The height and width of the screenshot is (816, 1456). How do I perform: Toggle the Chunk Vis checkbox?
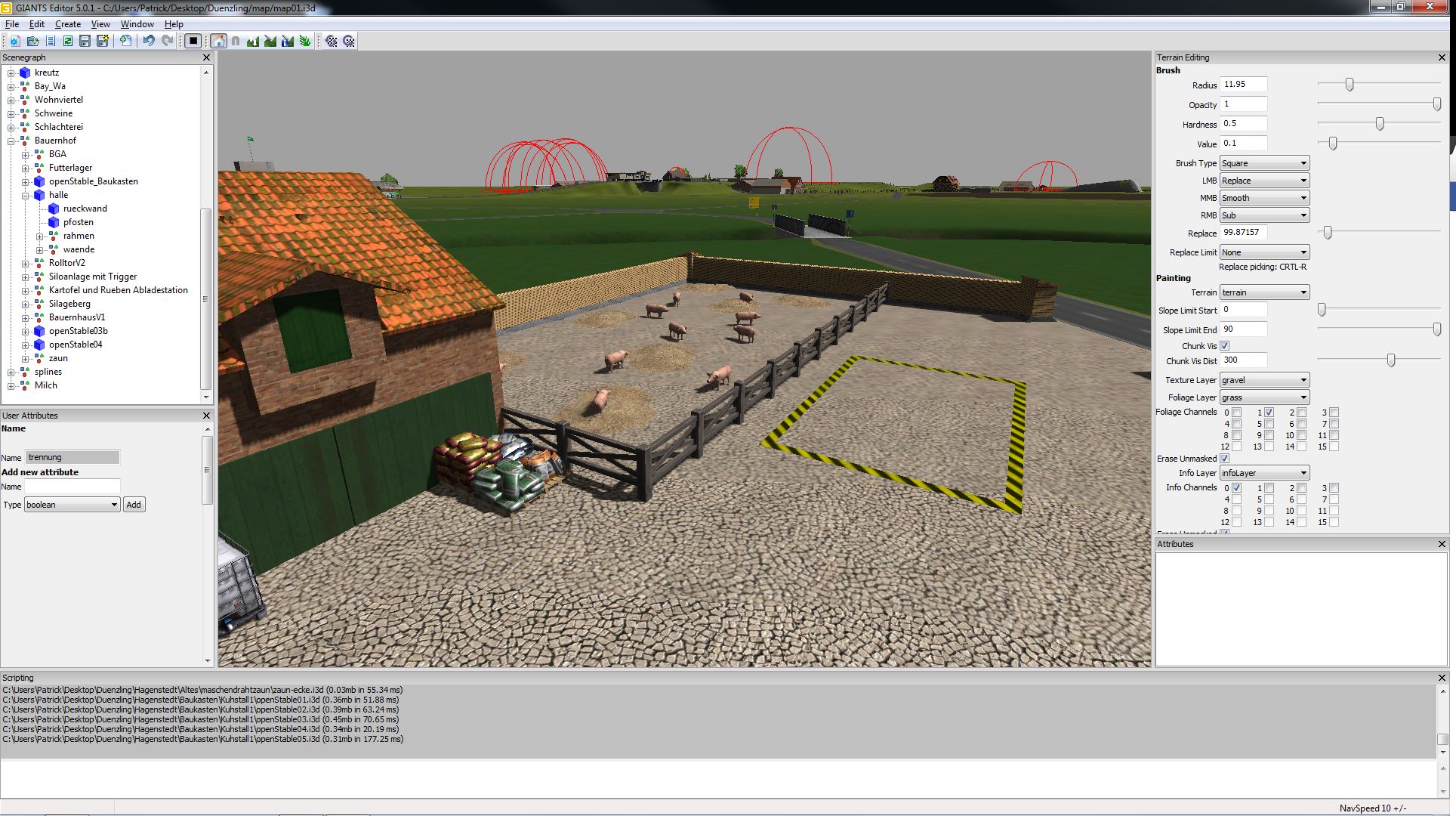1225,346
